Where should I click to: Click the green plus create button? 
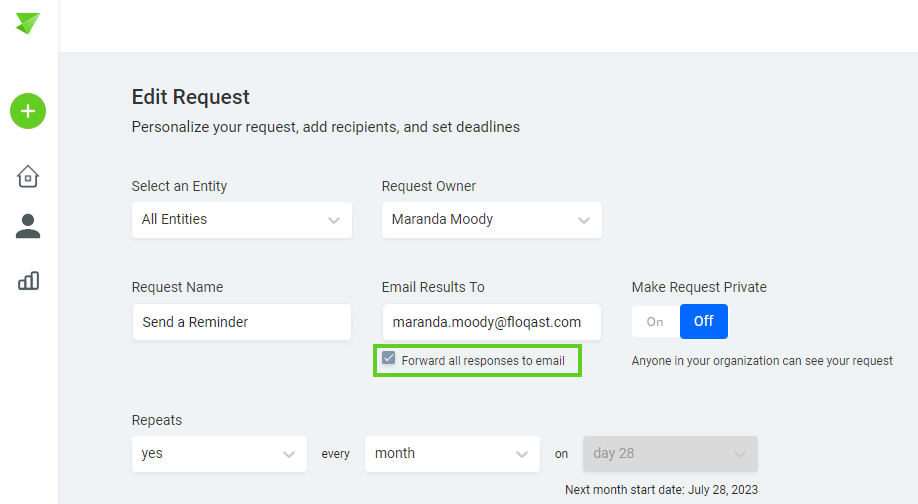click(28, 111)
